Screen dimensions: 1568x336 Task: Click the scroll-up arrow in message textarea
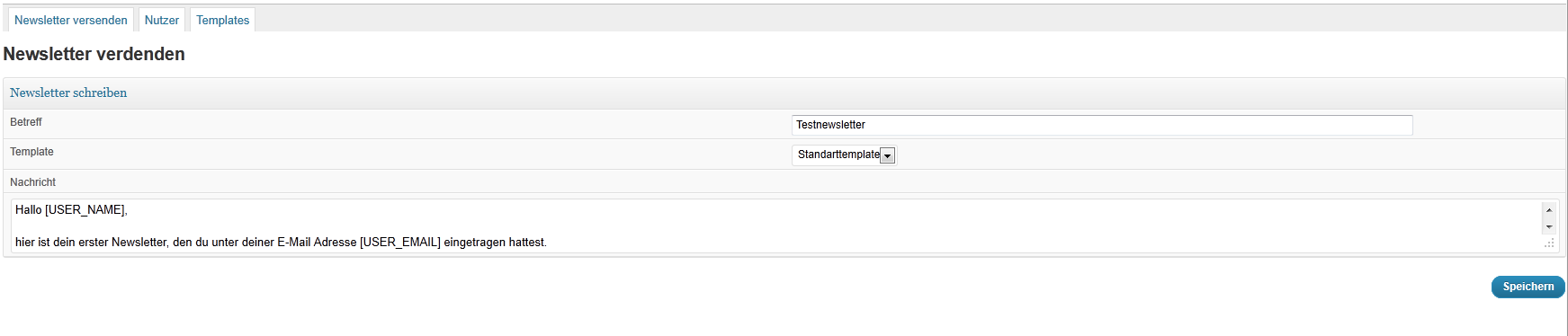coord(1549,210)
